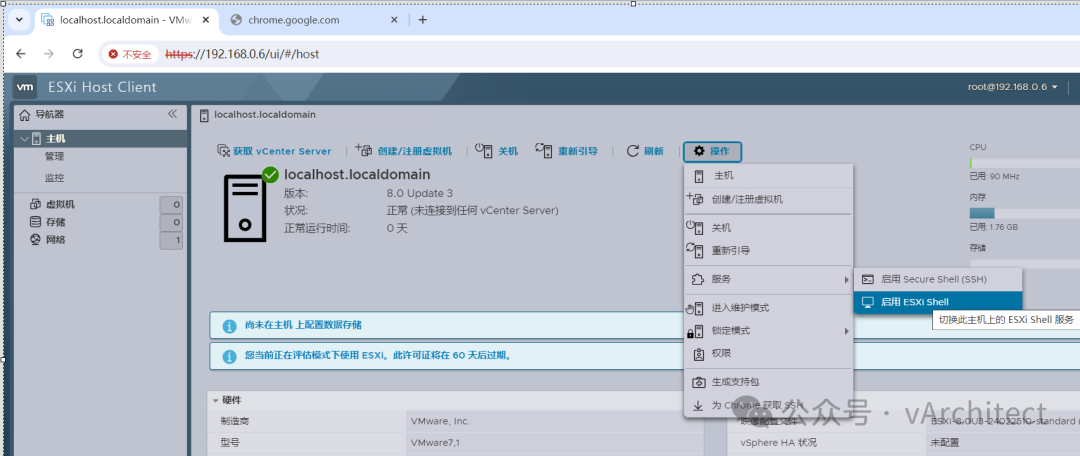
Task: Select 启用 ESXi Shell option
Action: pyautogui.click(x=938, y=302)
